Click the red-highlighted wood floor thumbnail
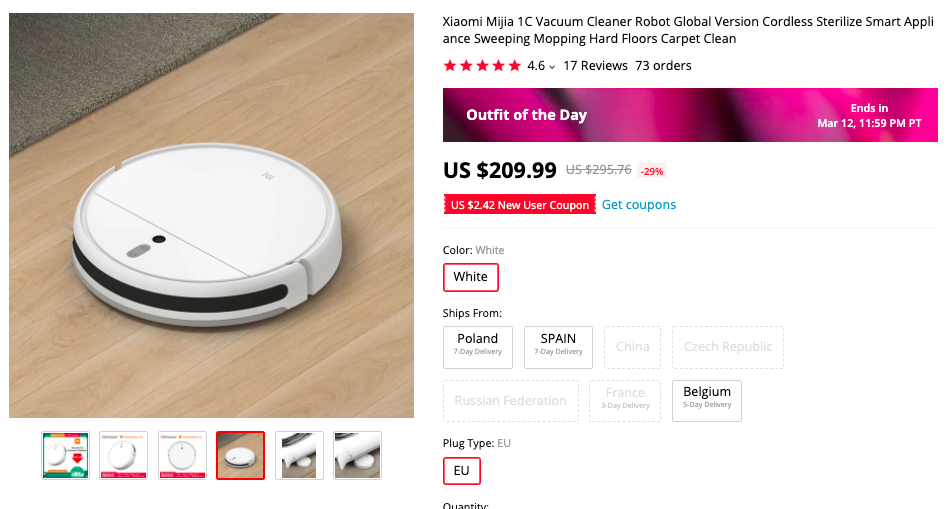This screenshot has width=951, height=509. coord(241,456)
